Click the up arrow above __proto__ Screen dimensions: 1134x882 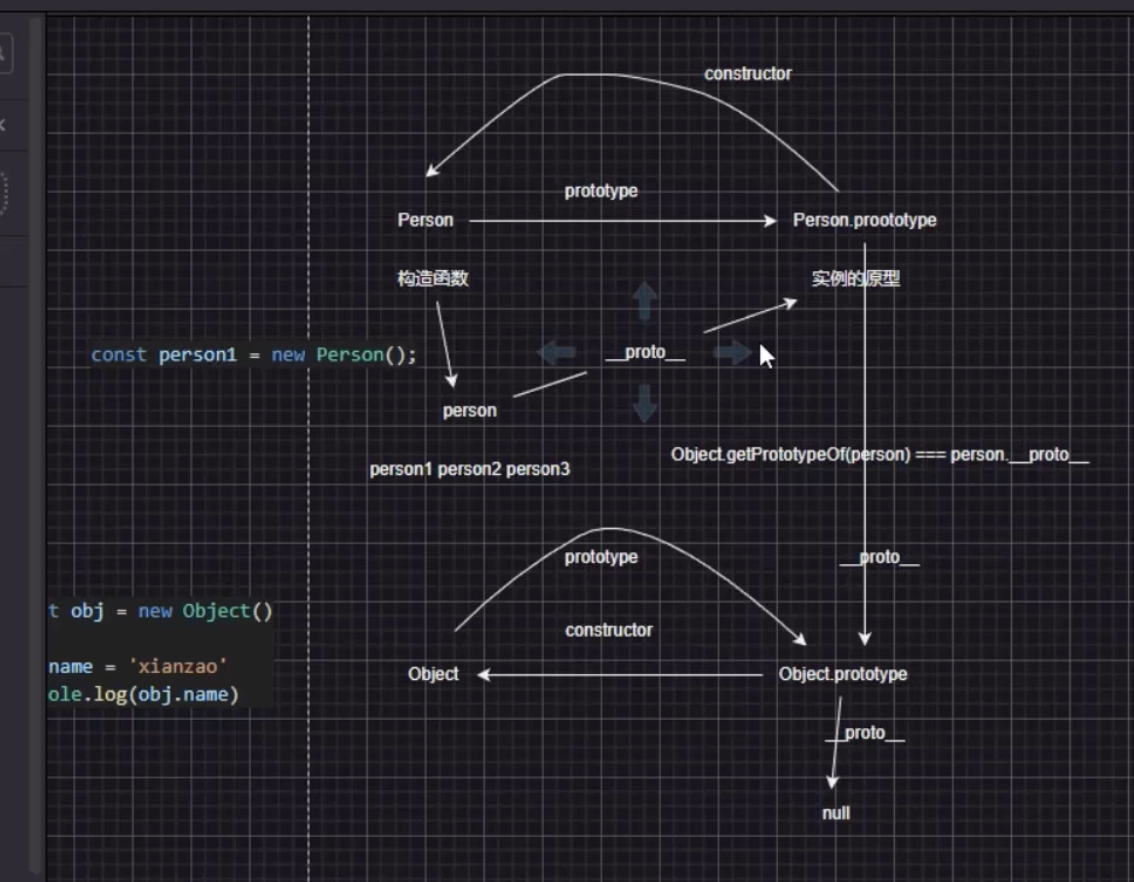point(646,300)
